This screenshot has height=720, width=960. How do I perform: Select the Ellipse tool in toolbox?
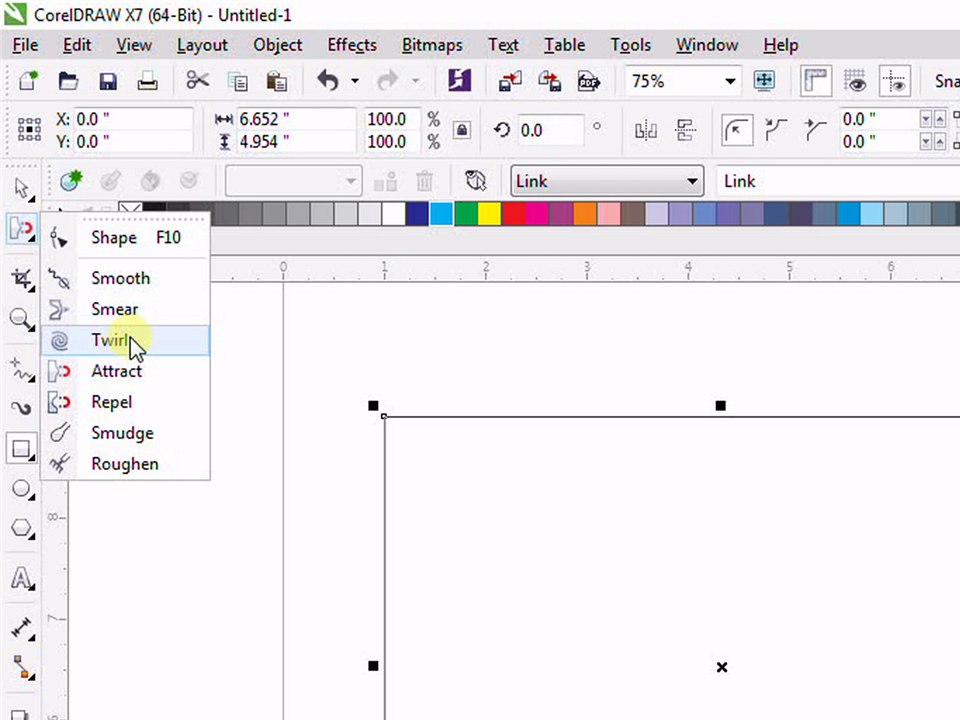pyautogui.click(x=21, y=489)
